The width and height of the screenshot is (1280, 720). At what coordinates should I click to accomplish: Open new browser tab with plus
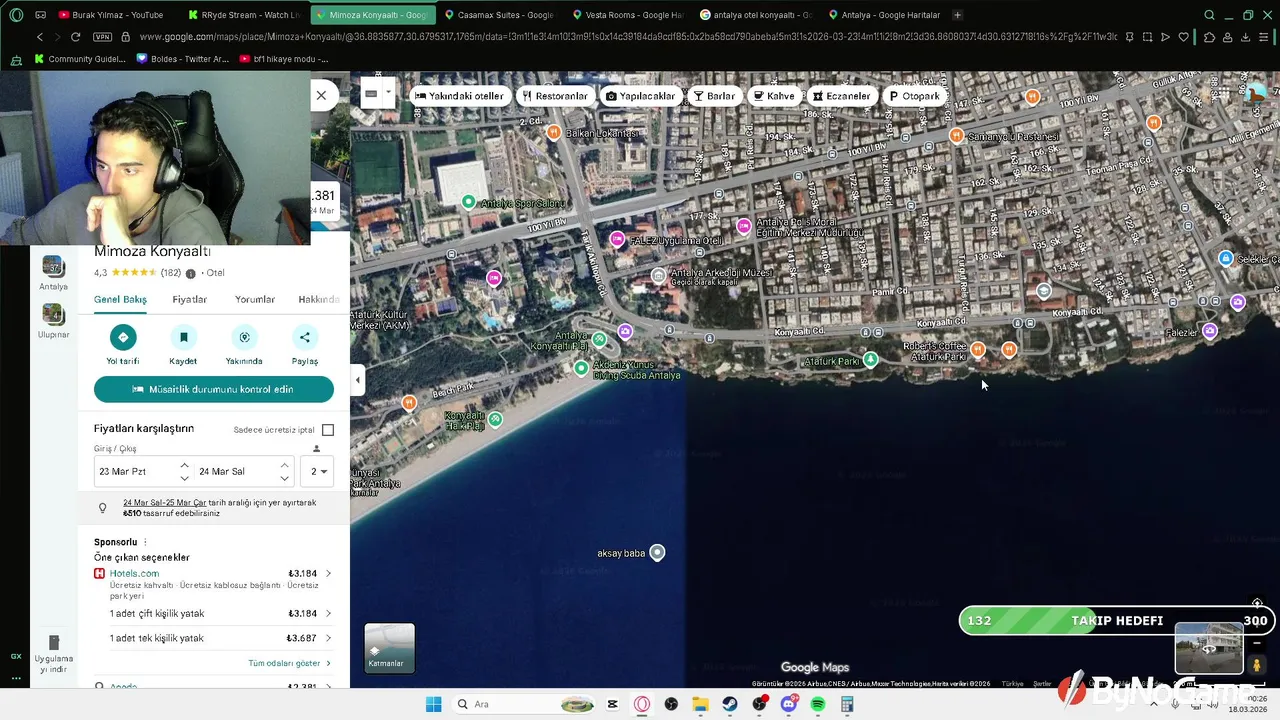[x=957, y=15]
